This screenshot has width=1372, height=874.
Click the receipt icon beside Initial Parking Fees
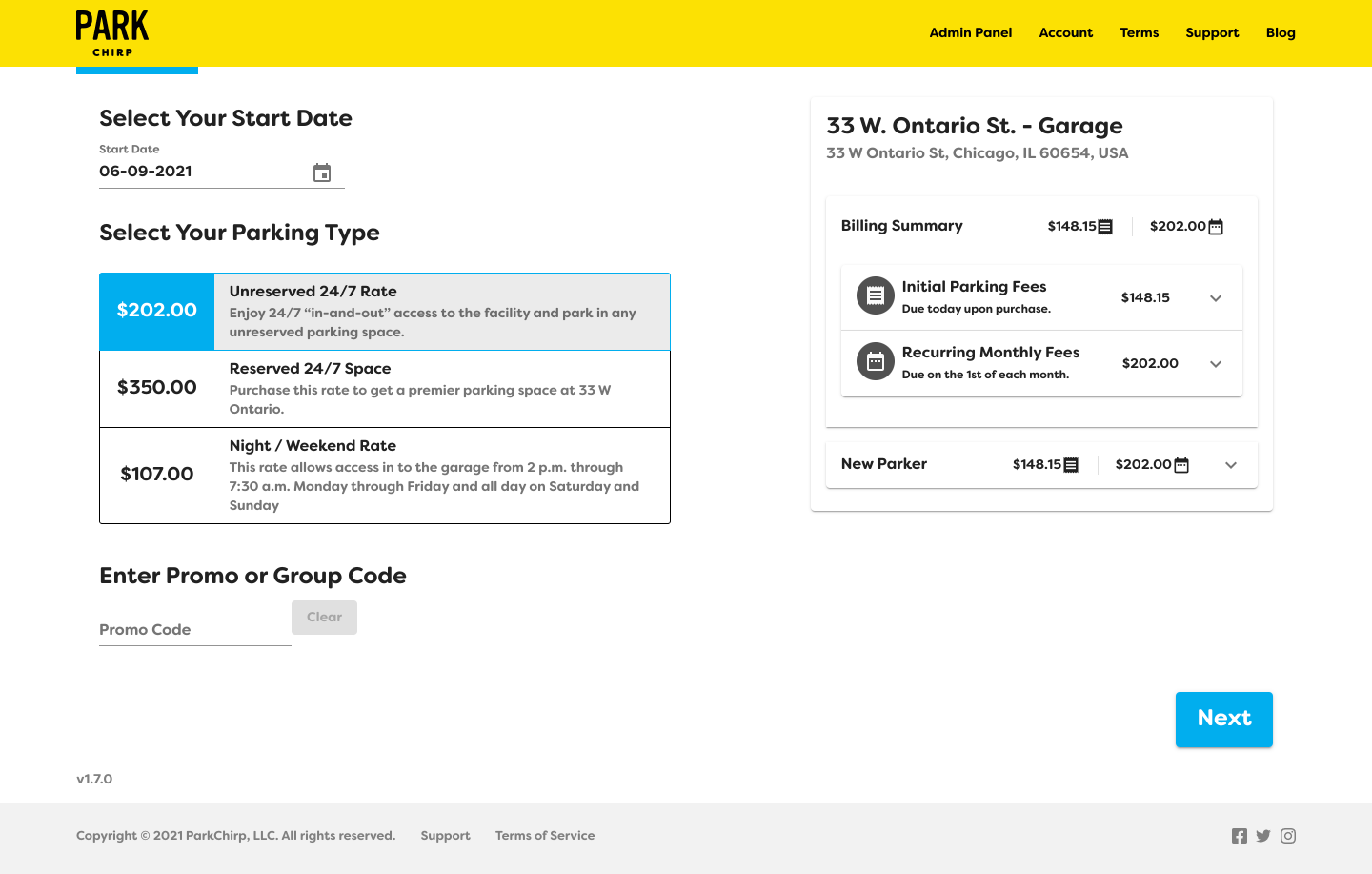(x=874, y=295)
